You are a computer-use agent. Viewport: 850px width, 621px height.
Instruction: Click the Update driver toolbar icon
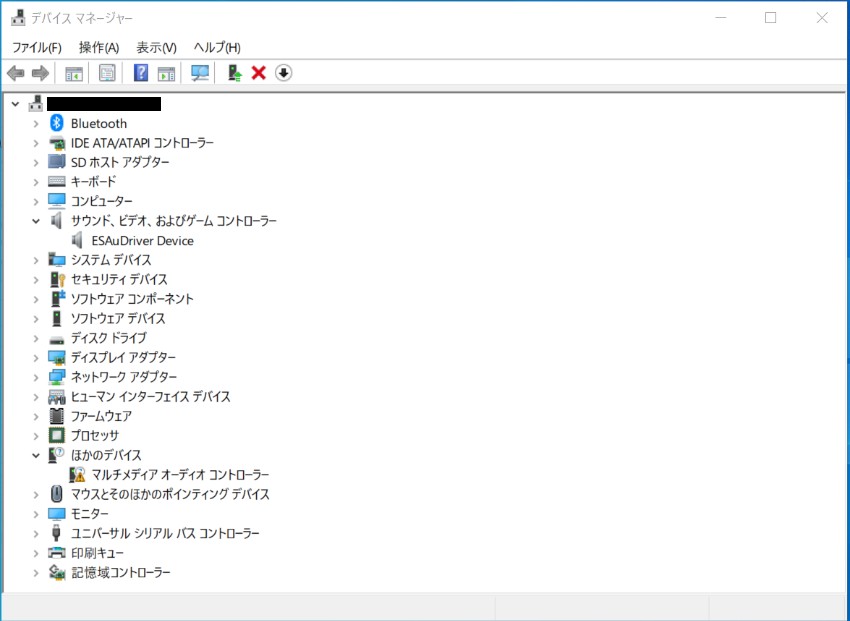234,73
